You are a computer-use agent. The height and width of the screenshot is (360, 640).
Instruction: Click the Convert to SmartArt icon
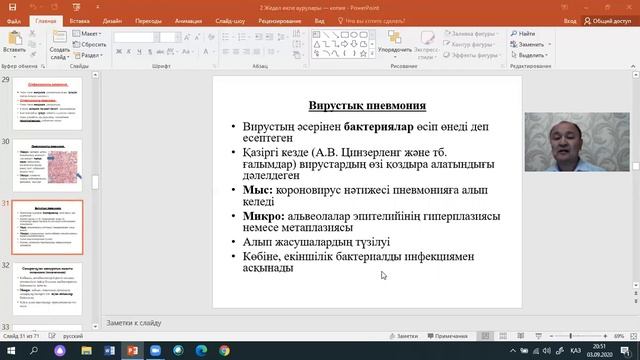pyautogui.click(x=297, y=55)
